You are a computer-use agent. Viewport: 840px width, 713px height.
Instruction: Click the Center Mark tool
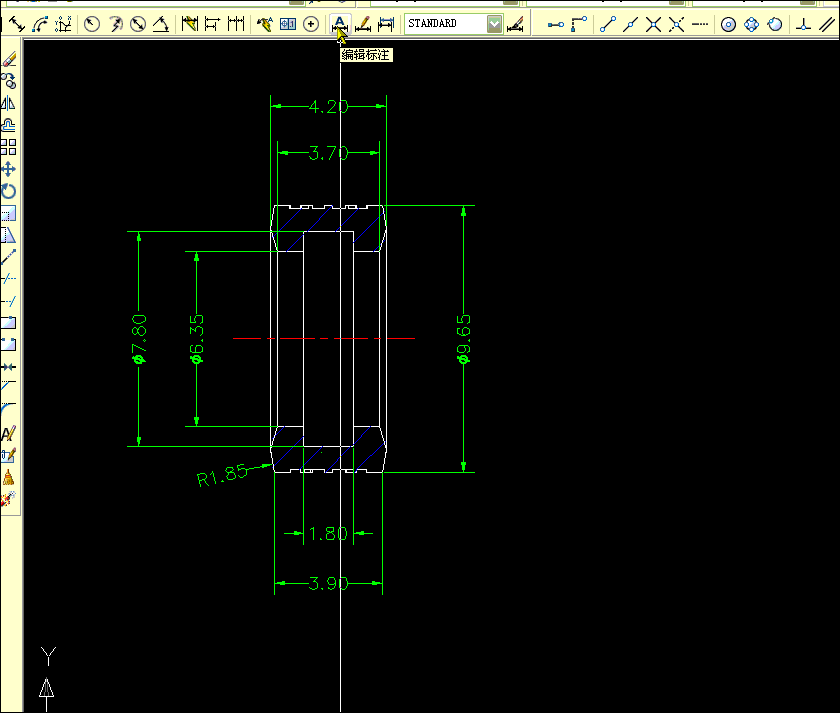click(311, 24)
